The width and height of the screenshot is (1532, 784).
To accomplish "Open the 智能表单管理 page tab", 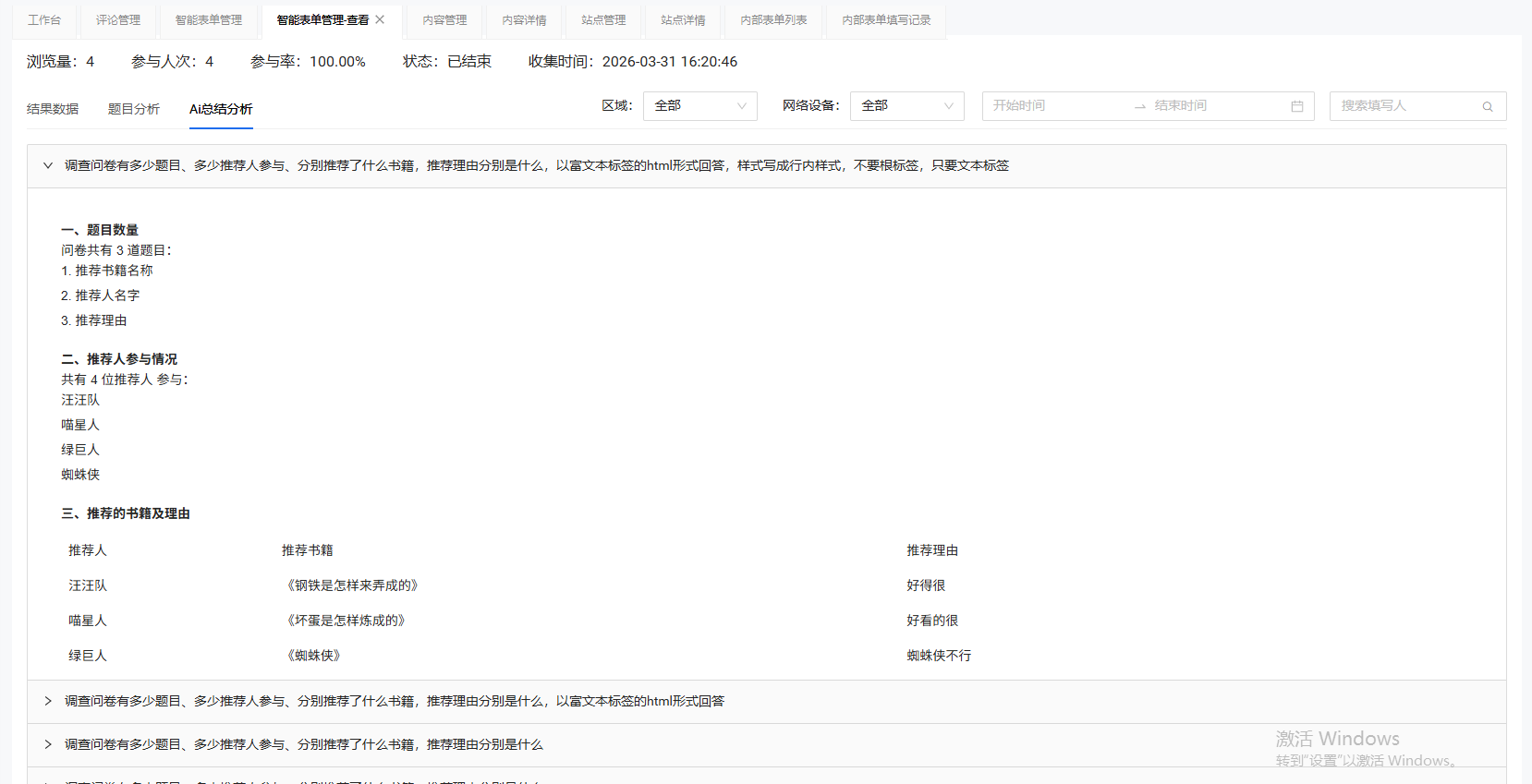I will coord(209,20).
